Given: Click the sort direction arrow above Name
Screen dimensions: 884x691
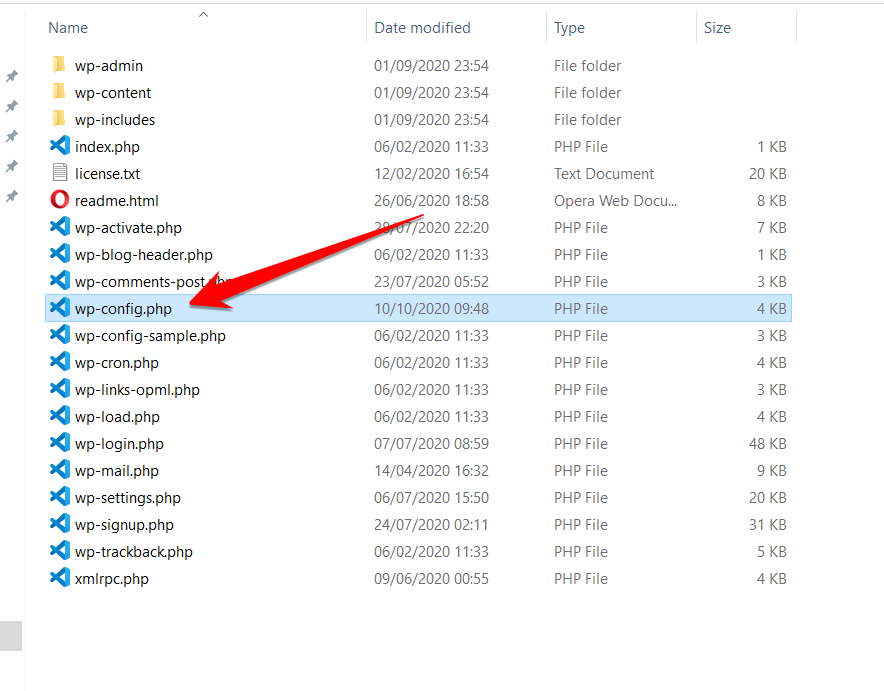Looking at the screenshot, I should (x=204, y=15).
